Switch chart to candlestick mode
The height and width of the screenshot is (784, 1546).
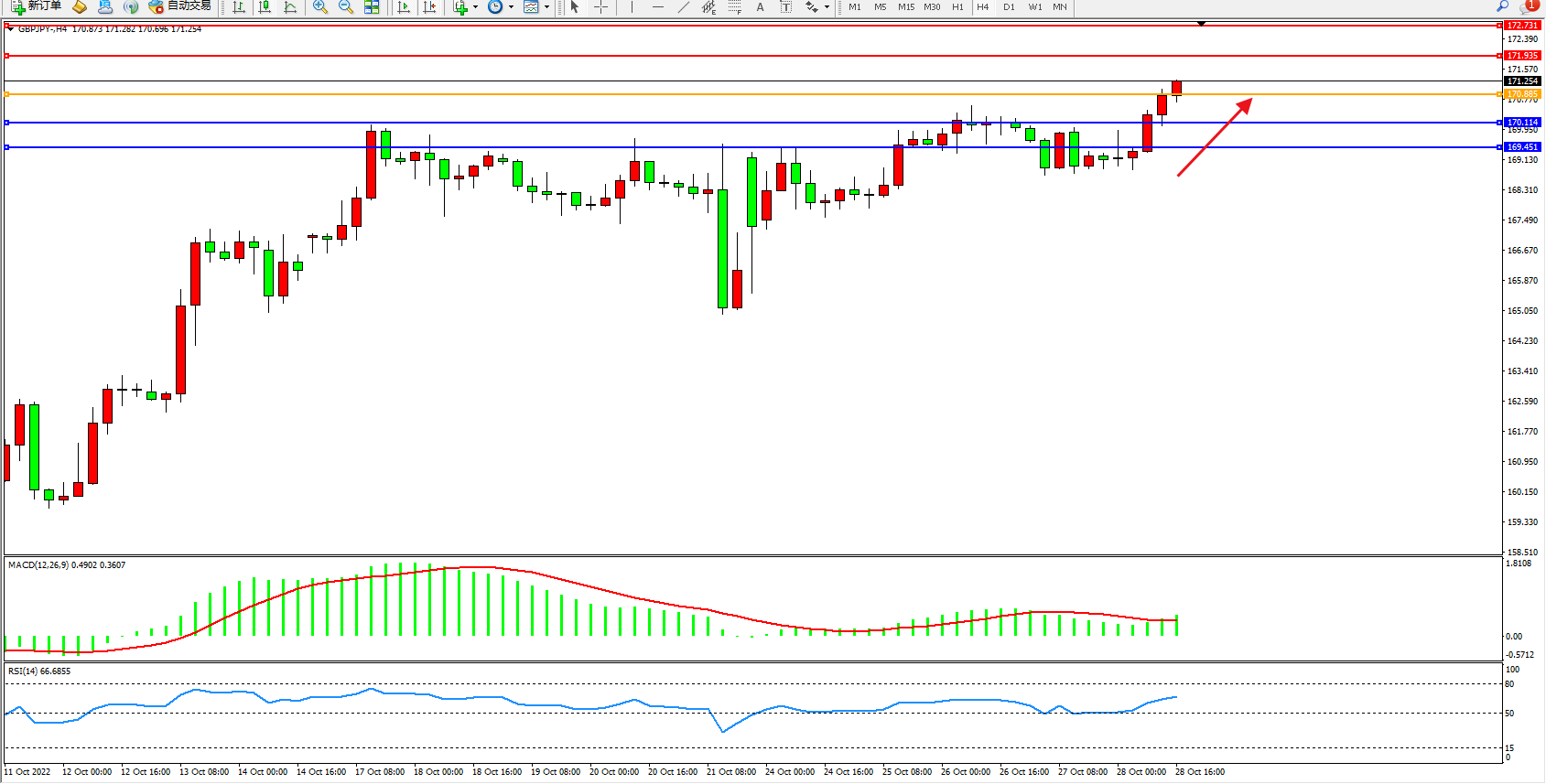point(265,7)
